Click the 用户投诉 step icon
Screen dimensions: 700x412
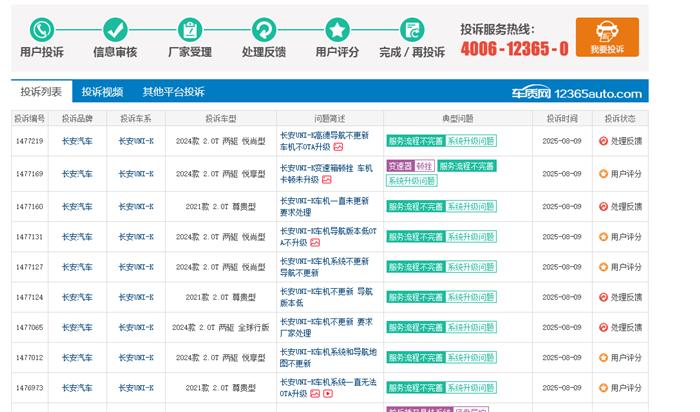[41, 29]
